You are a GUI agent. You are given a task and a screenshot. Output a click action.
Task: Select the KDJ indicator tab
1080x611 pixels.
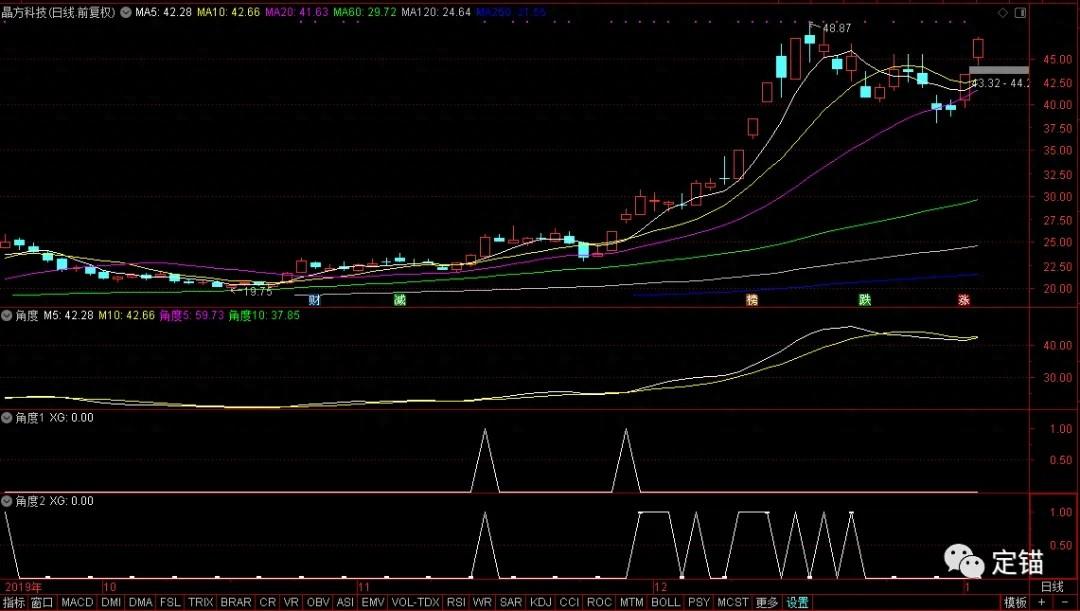(x=541, y=603)
